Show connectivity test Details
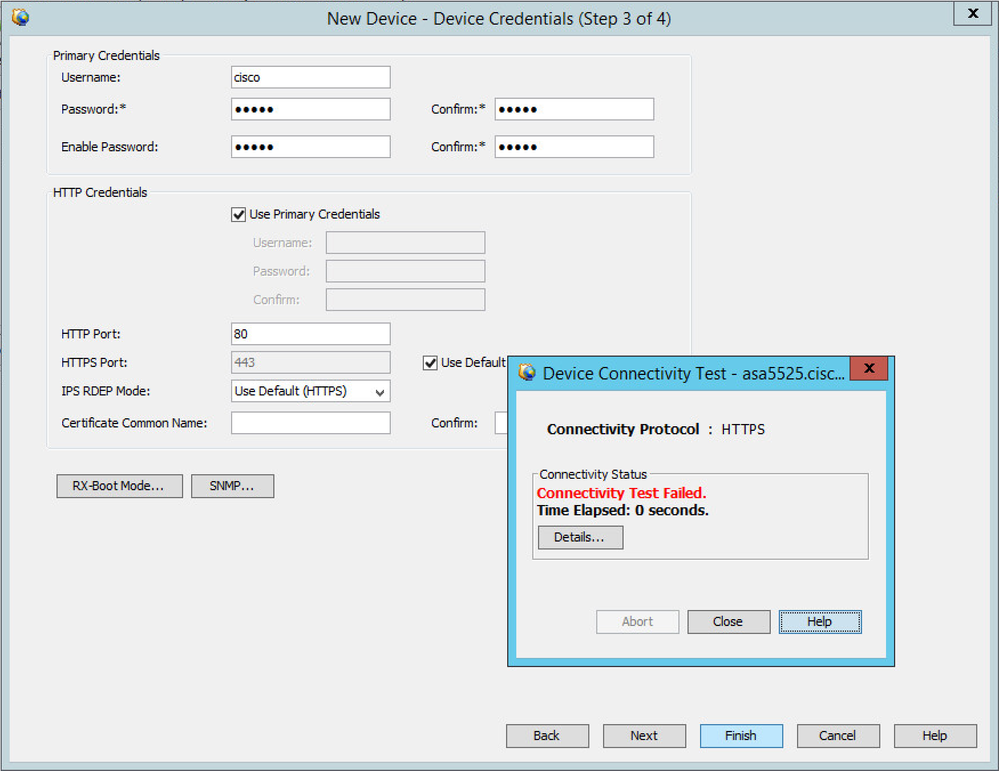This screenshot has width=999, height=771. pos(580,537)
